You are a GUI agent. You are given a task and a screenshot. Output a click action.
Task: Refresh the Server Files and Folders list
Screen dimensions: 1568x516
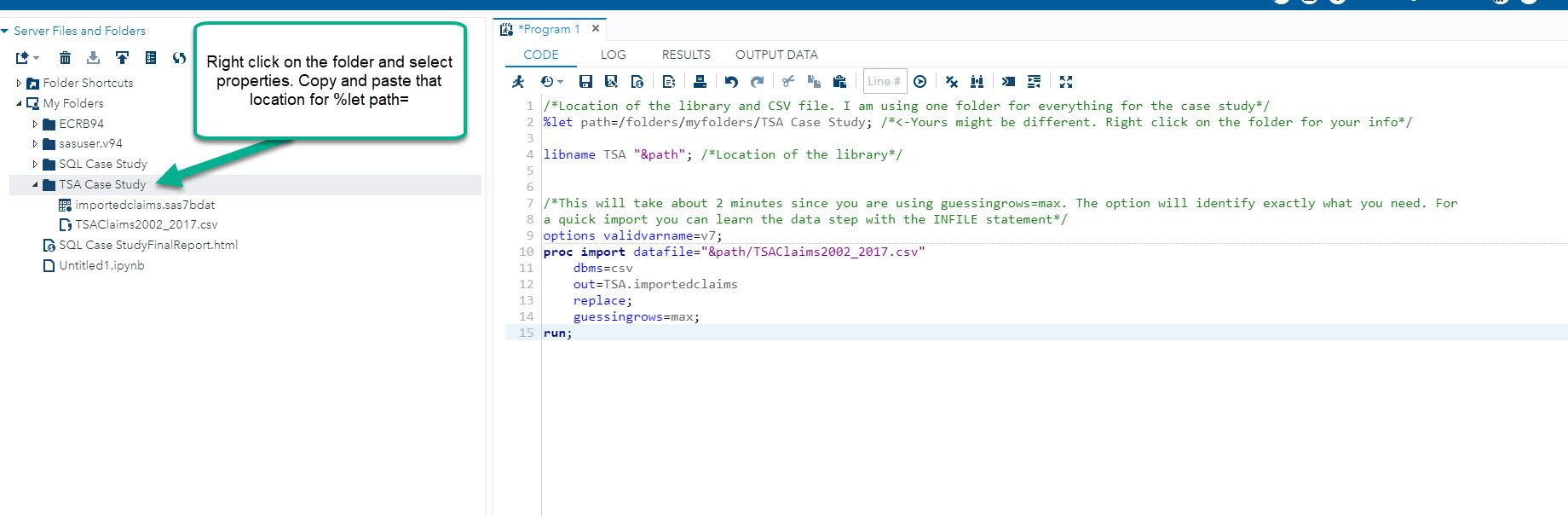(x=179, y=58)
